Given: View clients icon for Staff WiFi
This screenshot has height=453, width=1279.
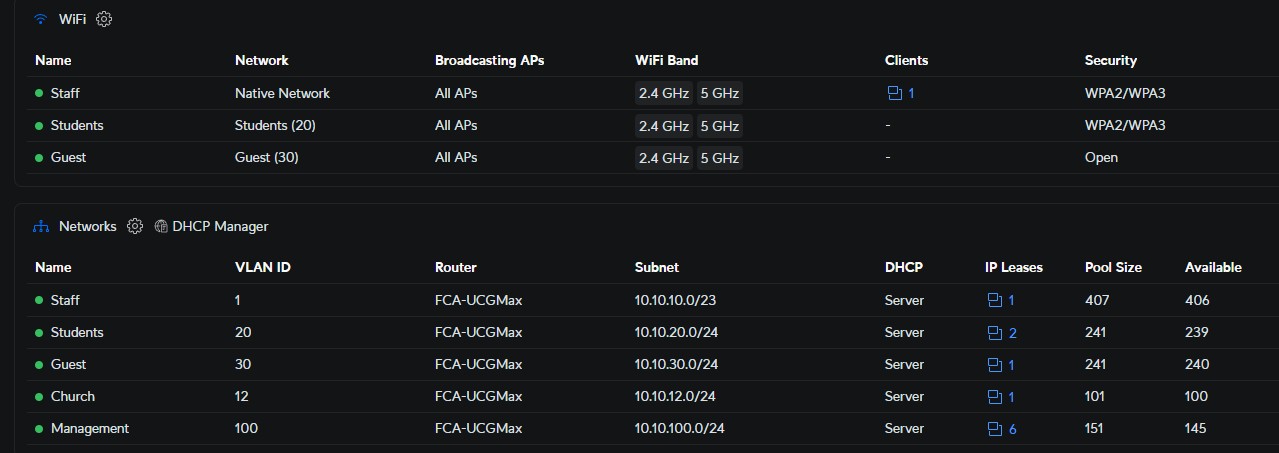Looking at the screenshot, I should [x=895, y=93].
